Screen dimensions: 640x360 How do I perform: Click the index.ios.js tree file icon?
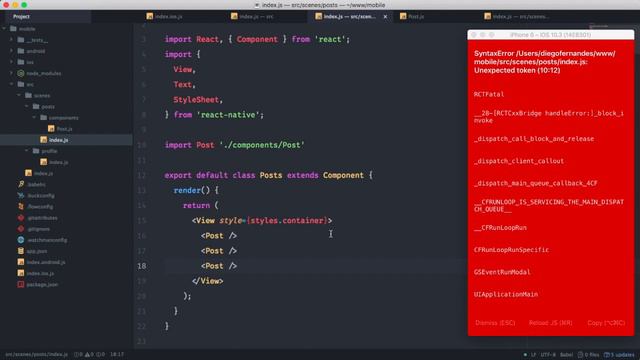21,273
